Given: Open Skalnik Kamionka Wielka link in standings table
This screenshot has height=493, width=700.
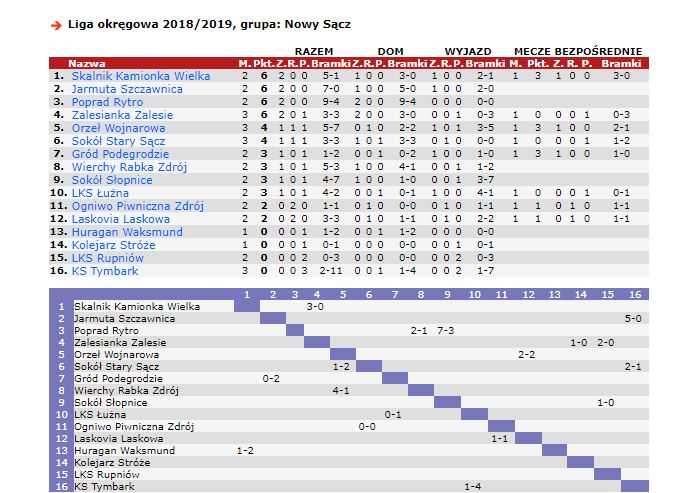Looking at the screenshot, I should pos(139,76).
